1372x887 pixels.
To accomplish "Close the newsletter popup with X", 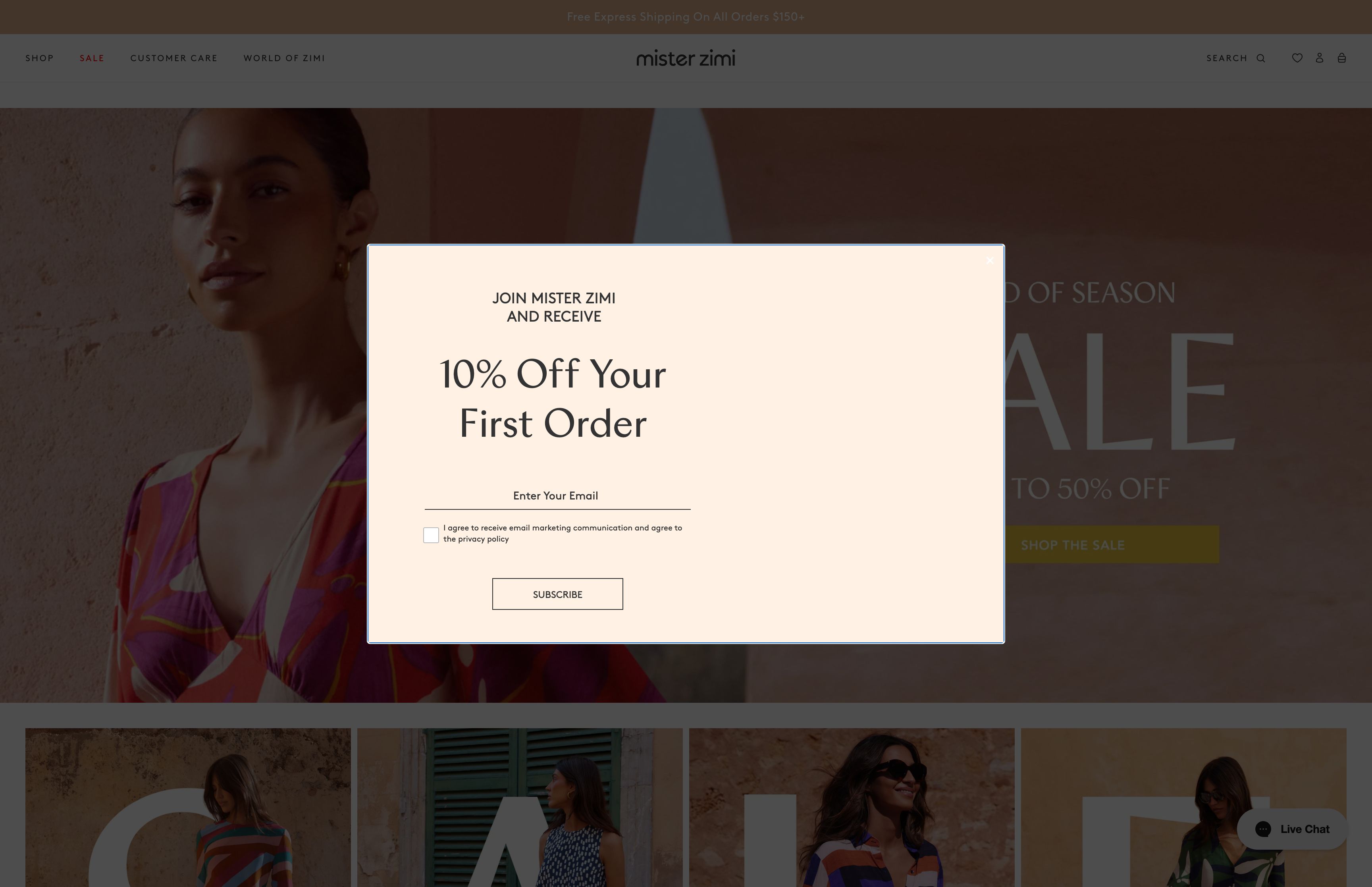I will (990, 260).
